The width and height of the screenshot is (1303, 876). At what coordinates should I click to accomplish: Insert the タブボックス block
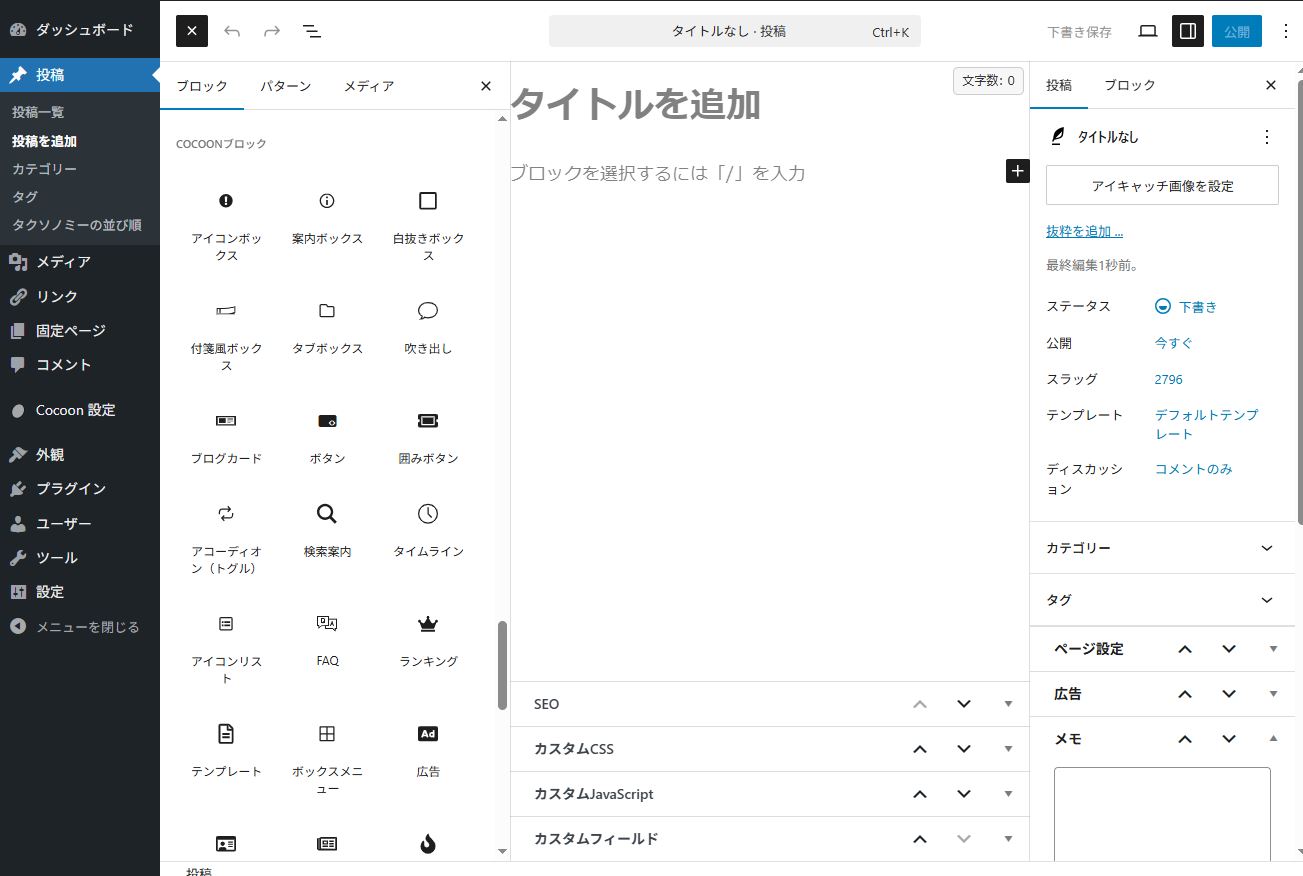tap(327, 335)
